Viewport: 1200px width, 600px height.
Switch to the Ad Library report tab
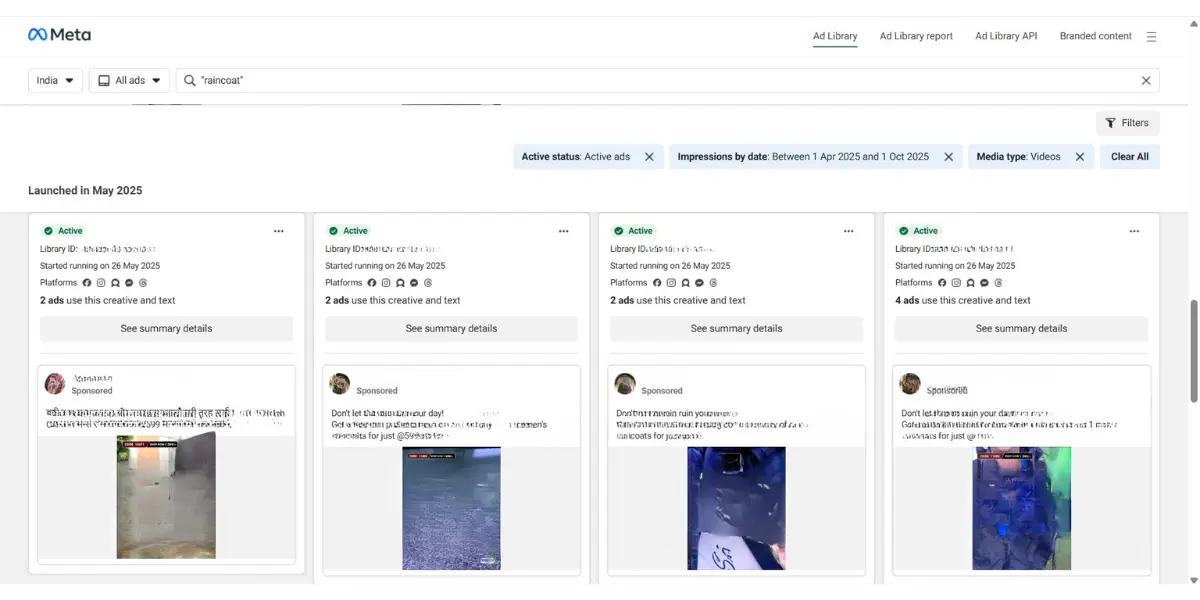pyautogui.click(x=915, y=35)
